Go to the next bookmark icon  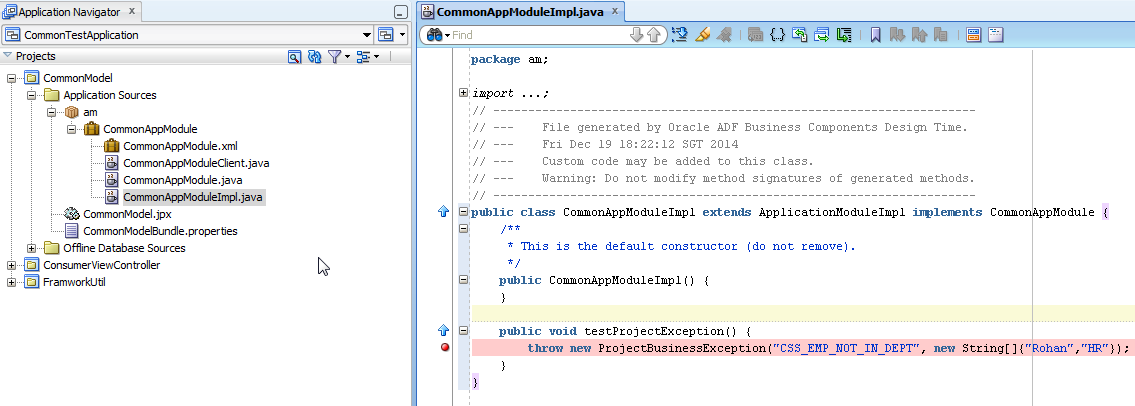[x=897, y=35]
